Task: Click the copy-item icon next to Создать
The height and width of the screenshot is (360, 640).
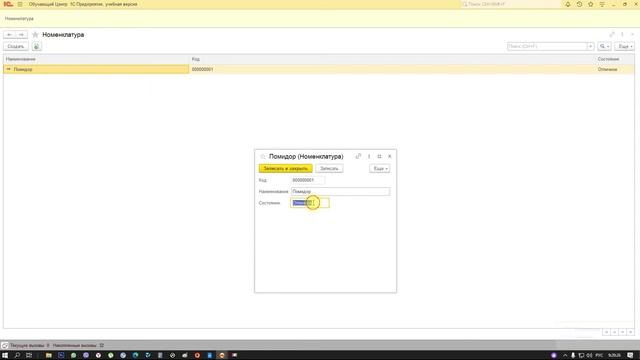Action: tap(36, 46)
